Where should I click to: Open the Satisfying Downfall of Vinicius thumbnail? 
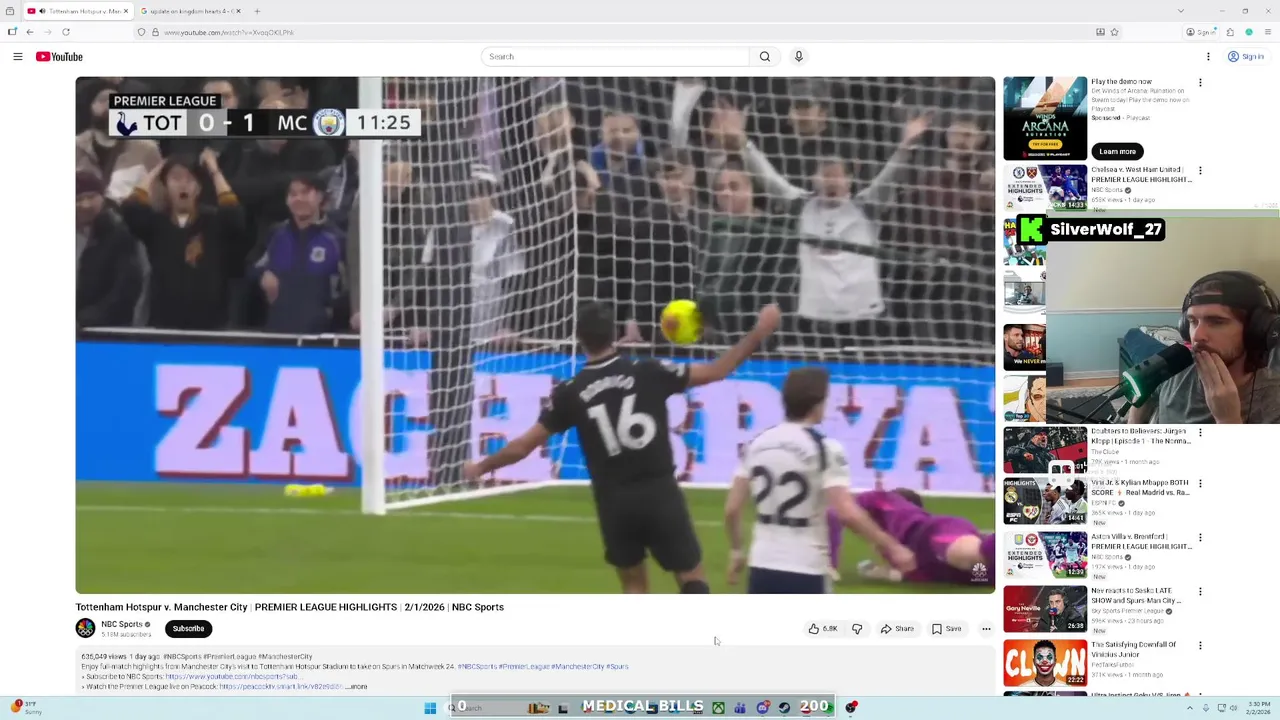[x=1045, y=663]
